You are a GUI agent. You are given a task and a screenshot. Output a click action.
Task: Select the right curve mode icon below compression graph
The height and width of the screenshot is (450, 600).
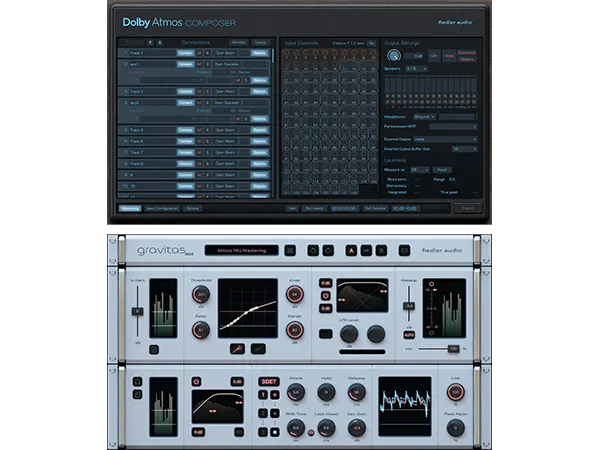coord(258,349)
